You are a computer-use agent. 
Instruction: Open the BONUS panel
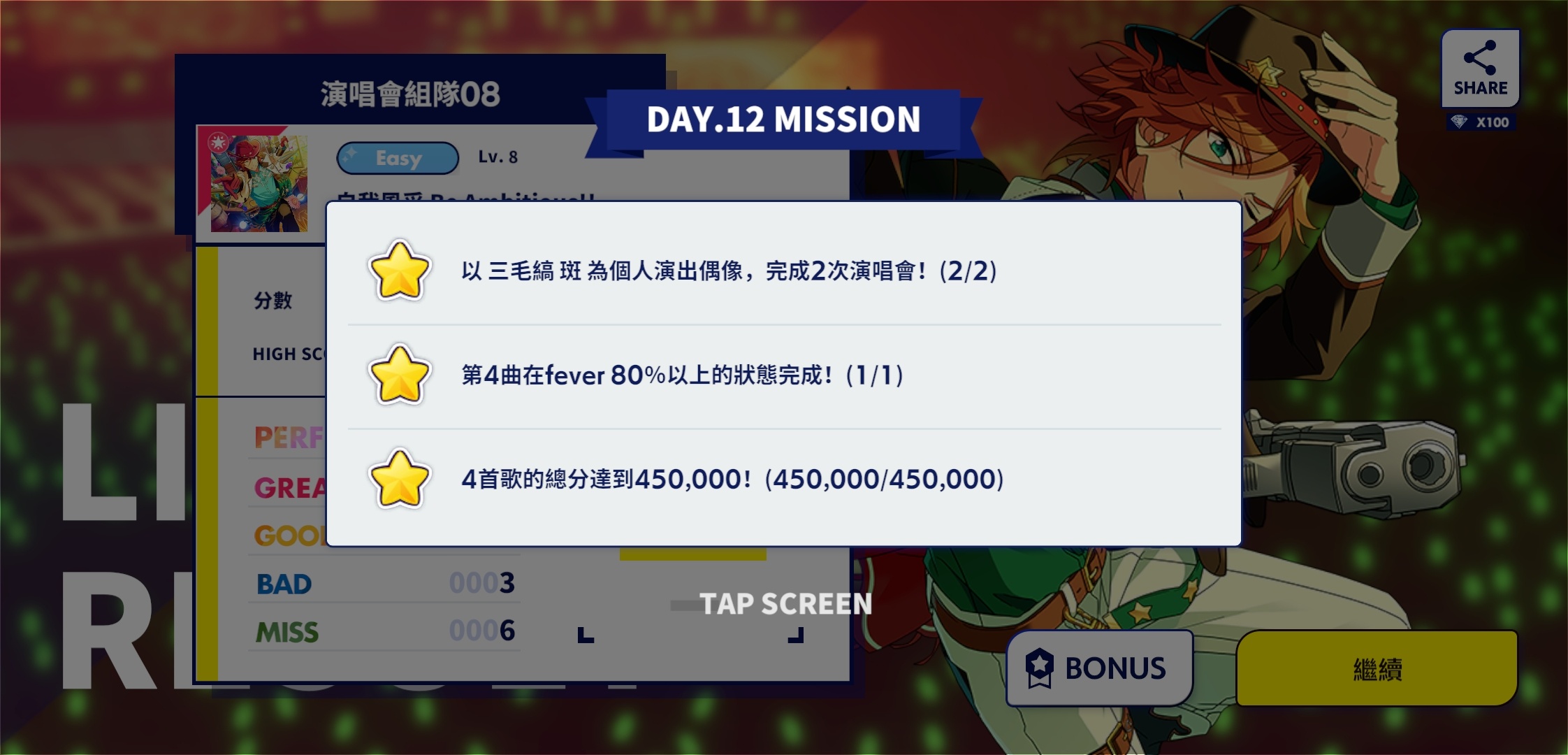coord(1099,668)
